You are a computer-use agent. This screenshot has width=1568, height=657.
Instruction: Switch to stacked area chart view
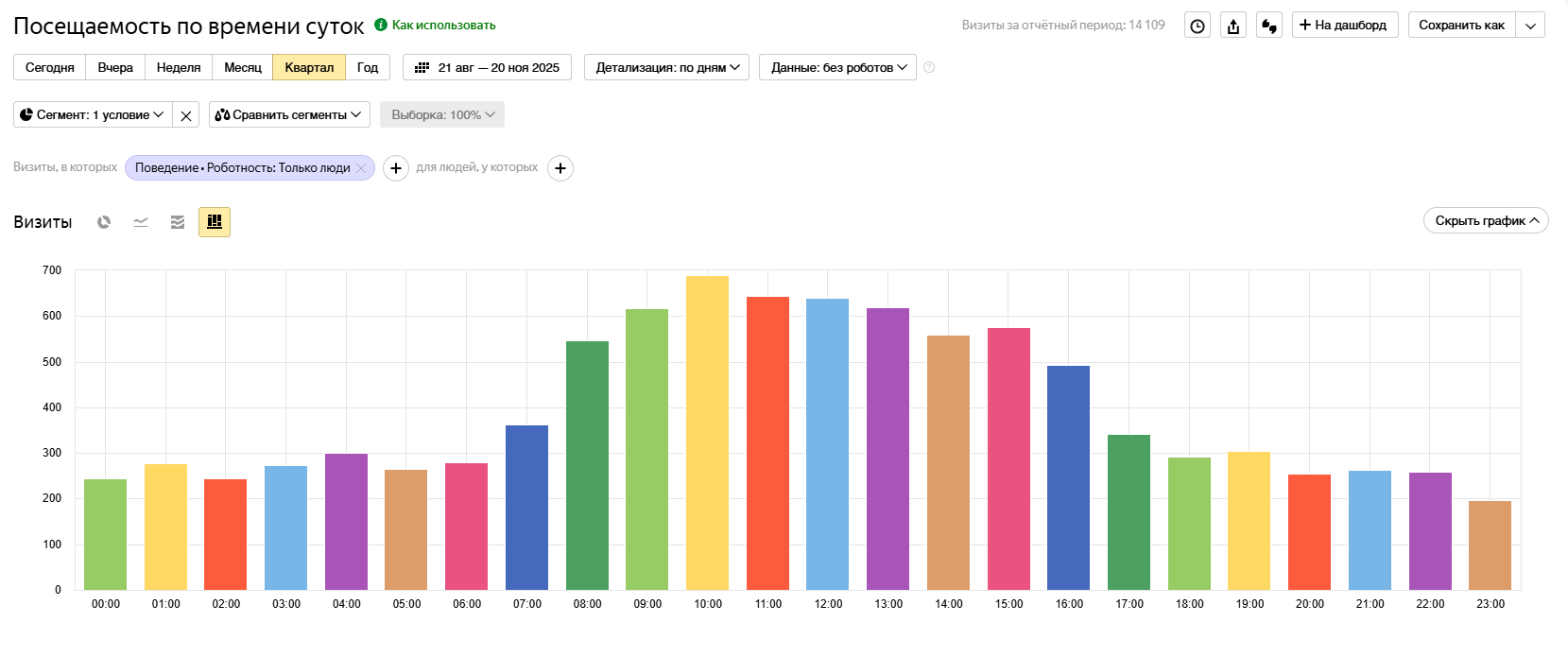(178, 222)
